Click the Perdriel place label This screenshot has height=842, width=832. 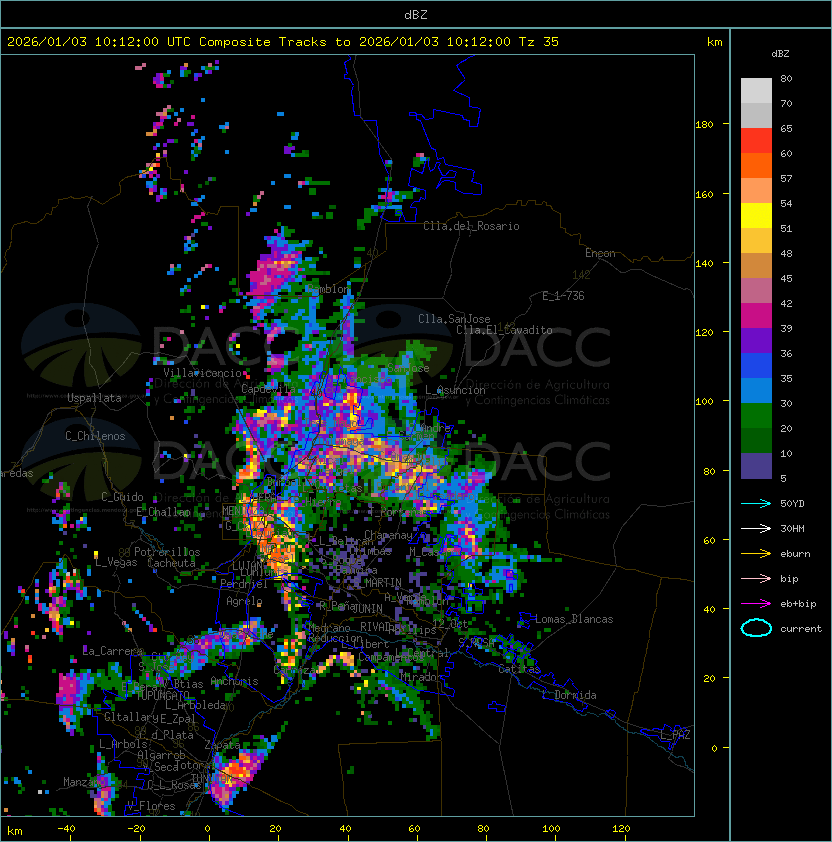(244, 584)
